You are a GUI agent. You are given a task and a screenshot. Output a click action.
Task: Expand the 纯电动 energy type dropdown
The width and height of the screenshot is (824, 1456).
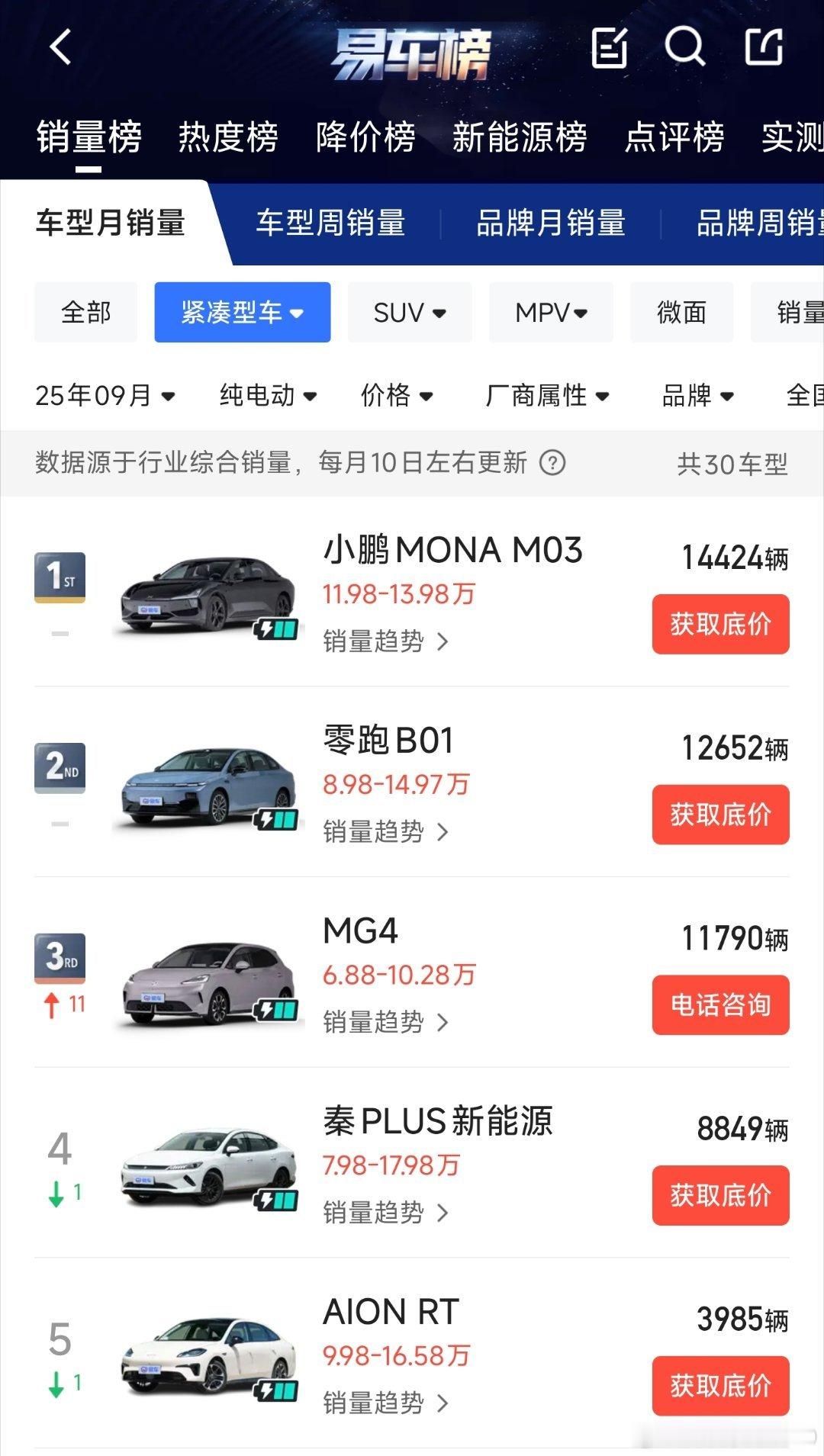tap(268, 395)
